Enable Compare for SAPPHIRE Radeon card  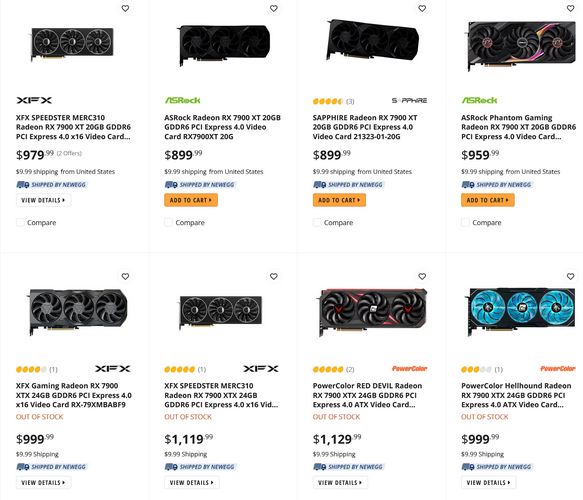(x=317, y=222)
